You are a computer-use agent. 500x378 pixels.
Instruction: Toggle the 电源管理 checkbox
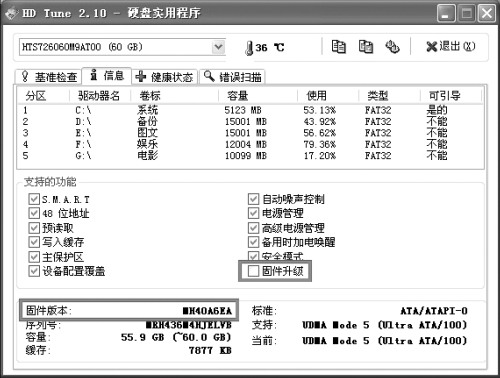[x=253, y=213]
